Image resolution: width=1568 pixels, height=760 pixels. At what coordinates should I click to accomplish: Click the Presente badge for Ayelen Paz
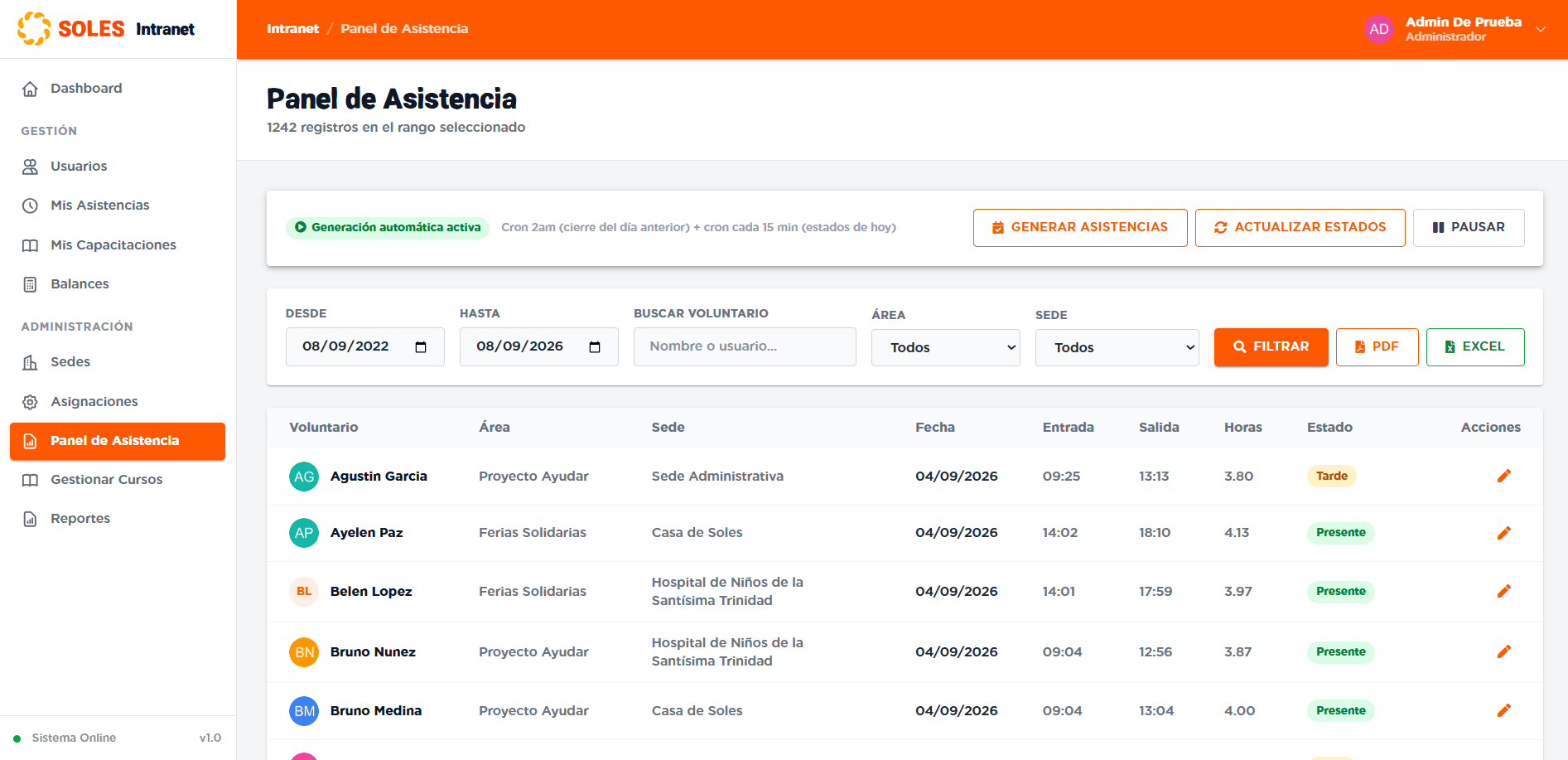[1341, 533]
